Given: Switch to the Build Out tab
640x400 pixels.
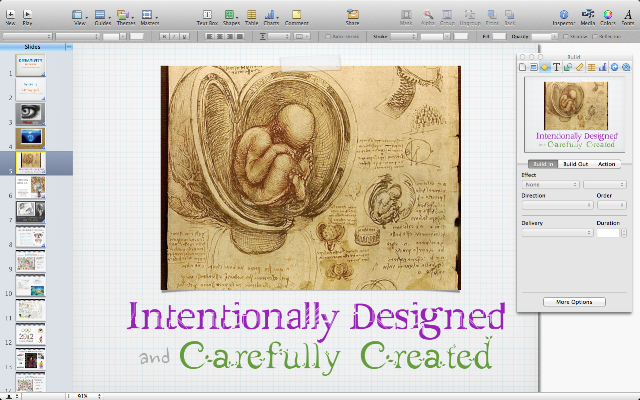Looking at the screenshot, I should (x=576, y=164).
